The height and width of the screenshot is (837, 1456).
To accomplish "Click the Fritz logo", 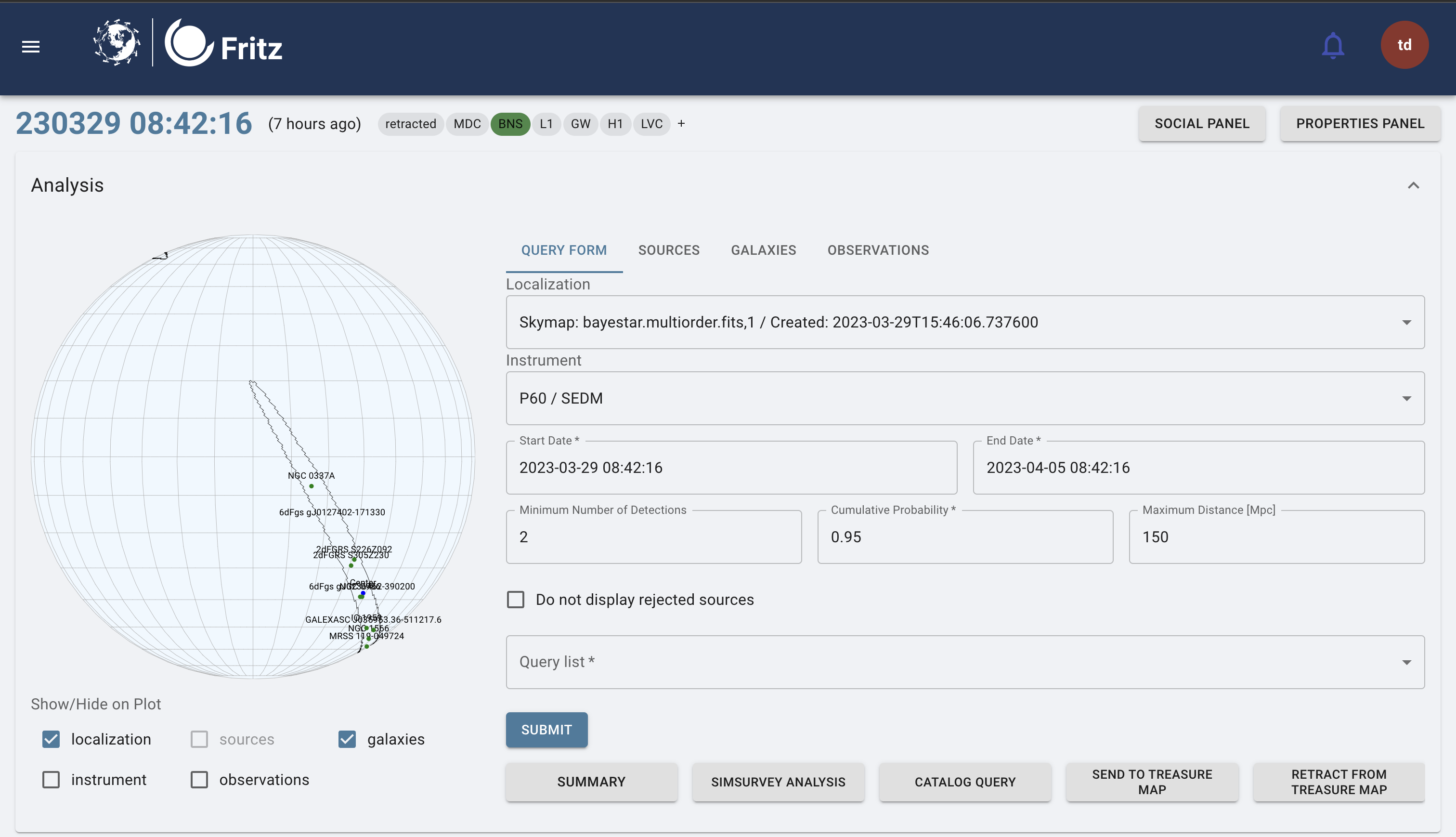I will pos(224,44).
